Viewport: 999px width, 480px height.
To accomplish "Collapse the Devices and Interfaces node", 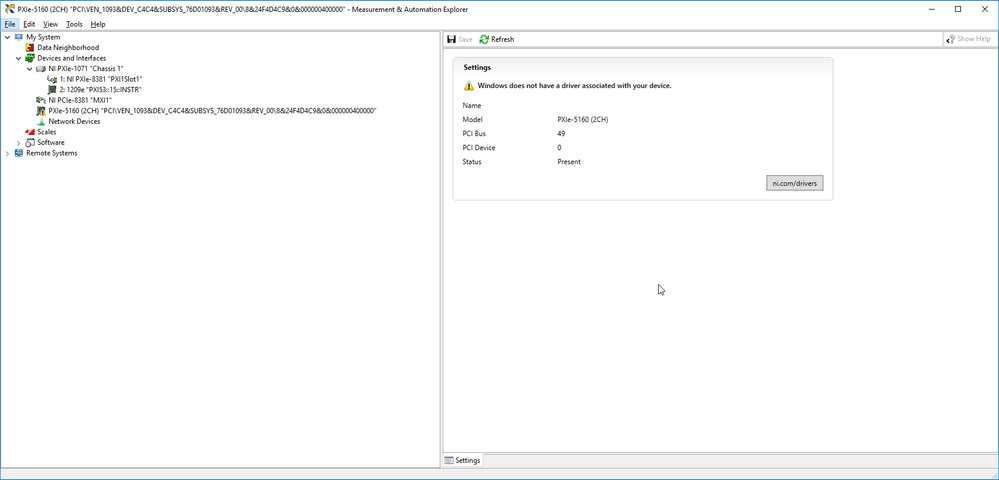I will pyautogui.click(x=18, y=58).
